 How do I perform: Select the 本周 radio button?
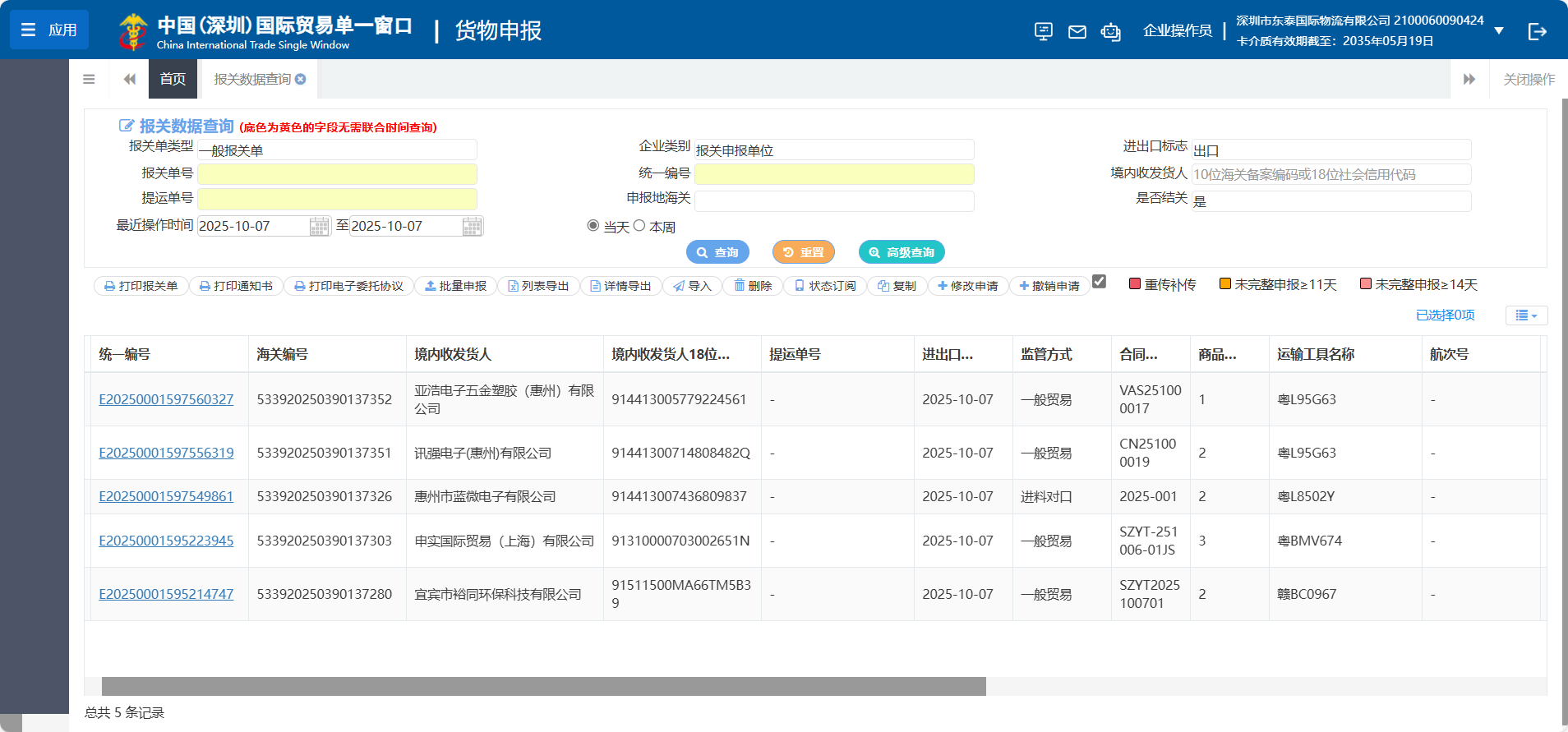[639, 226]
